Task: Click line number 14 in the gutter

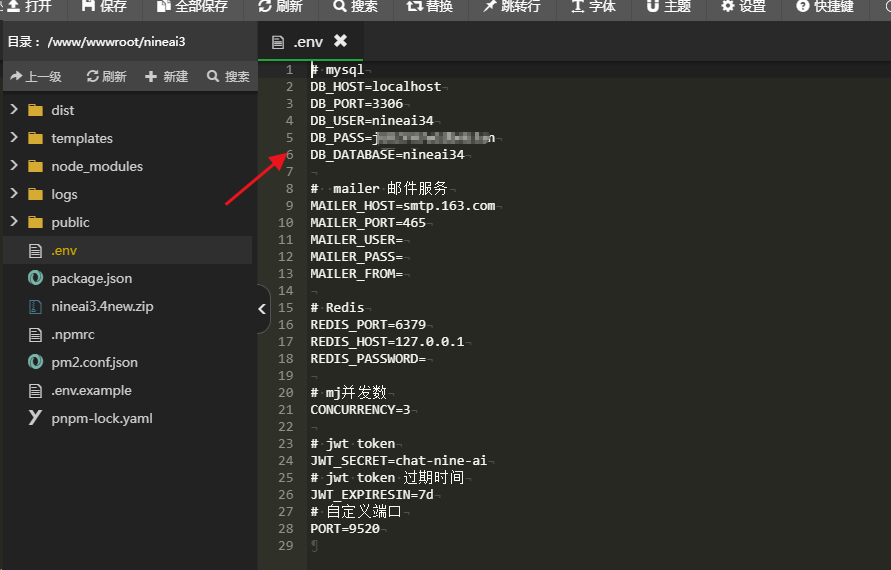Action: [286, 290]
